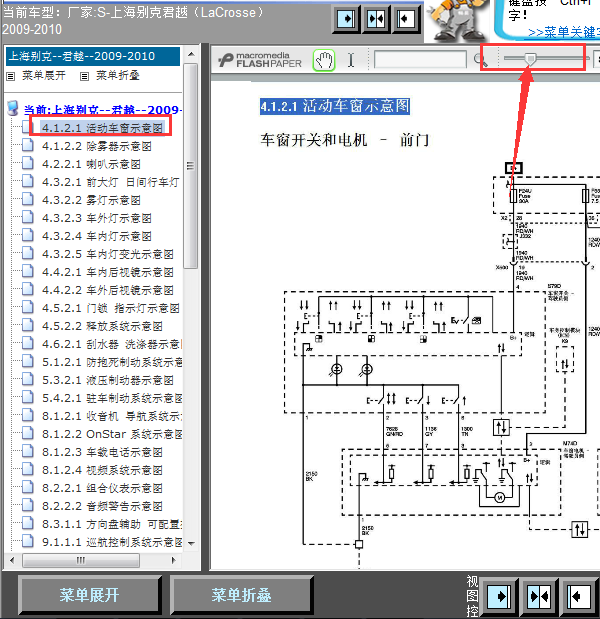Open 8.1.2.2 OnStar 系统示意图 item
This screenshot has height=619, width=600.
click(112, 434)
